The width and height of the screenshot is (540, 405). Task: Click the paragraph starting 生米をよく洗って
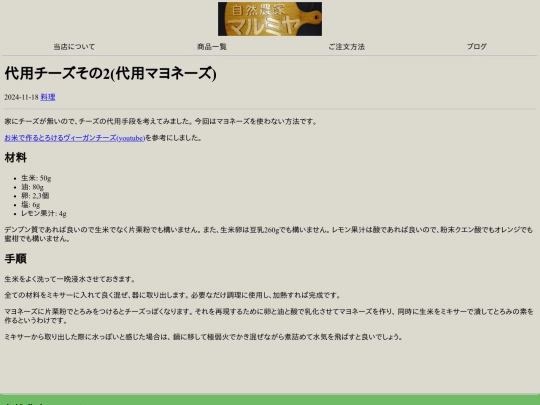pos(70,279)
